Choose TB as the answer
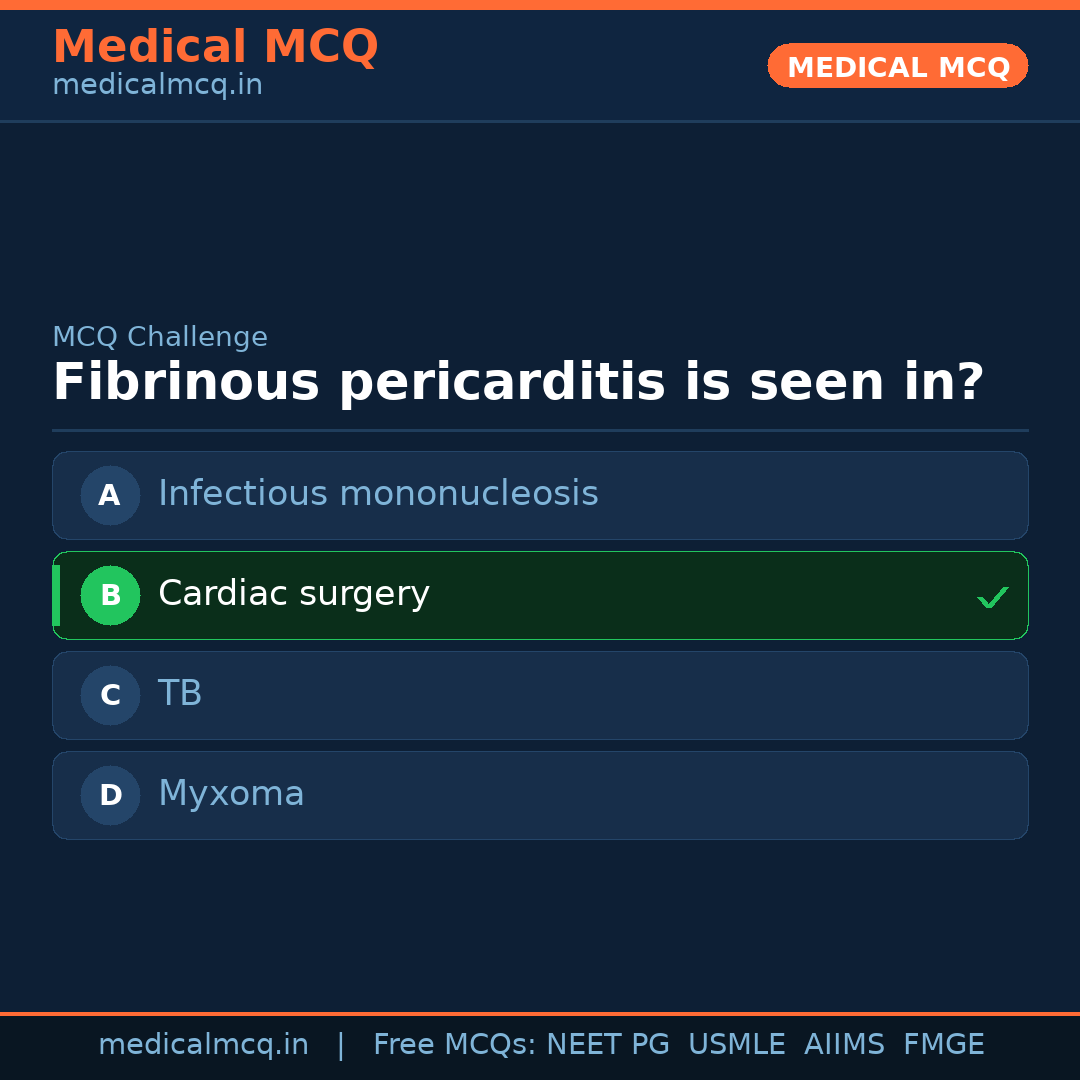 click(x=180, y=694)
